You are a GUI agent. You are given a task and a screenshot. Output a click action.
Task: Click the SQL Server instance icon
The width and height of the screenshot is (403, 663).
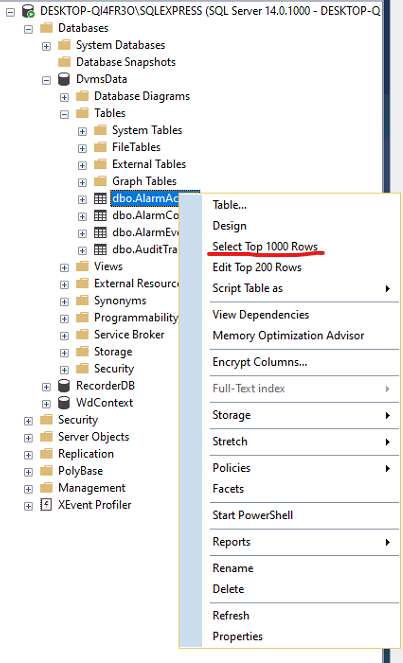pyautogui.click(x=28, y=11)
